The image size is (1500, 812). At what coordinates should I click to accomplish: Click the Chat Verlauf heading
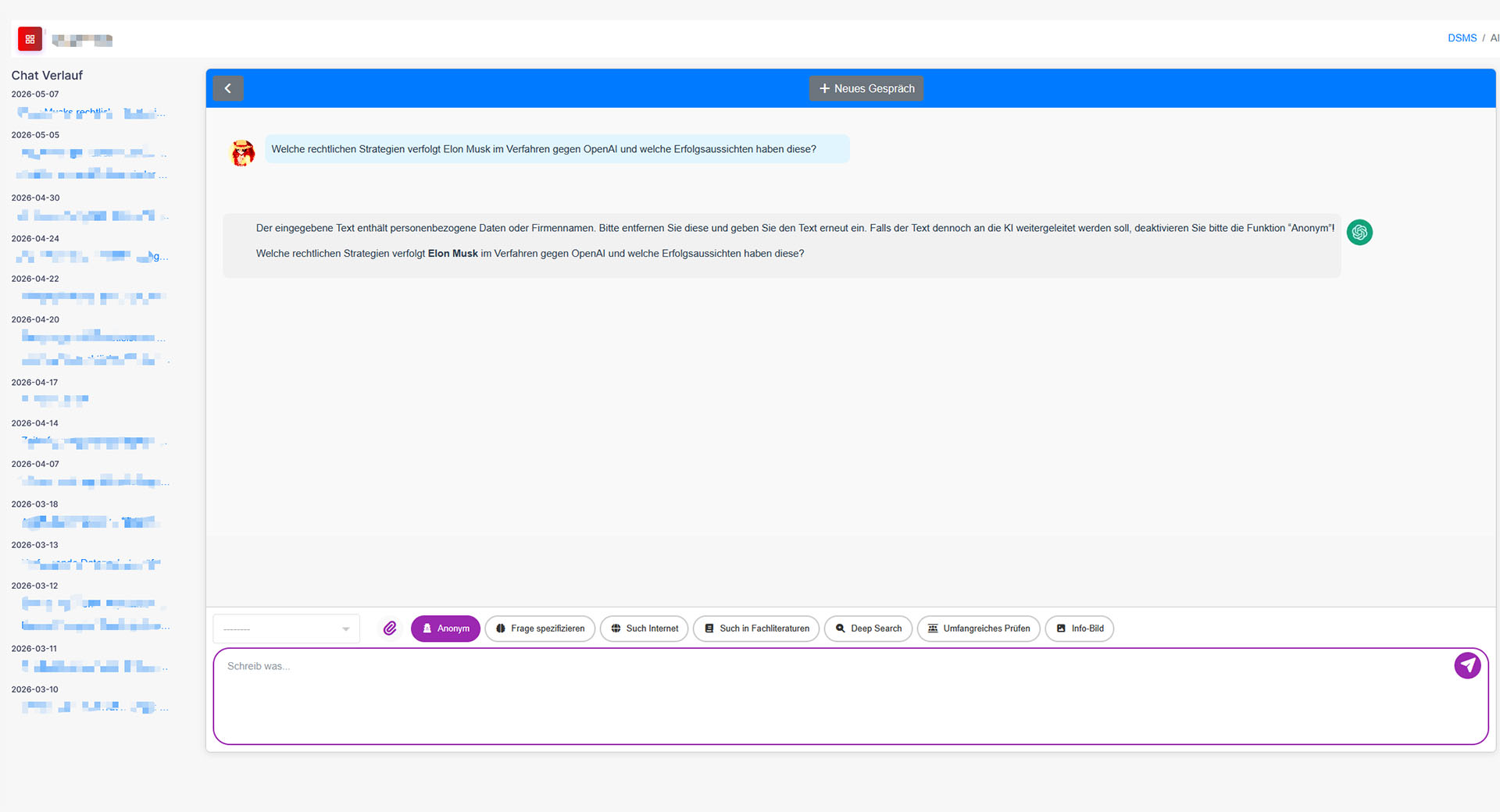coord(47,76)
